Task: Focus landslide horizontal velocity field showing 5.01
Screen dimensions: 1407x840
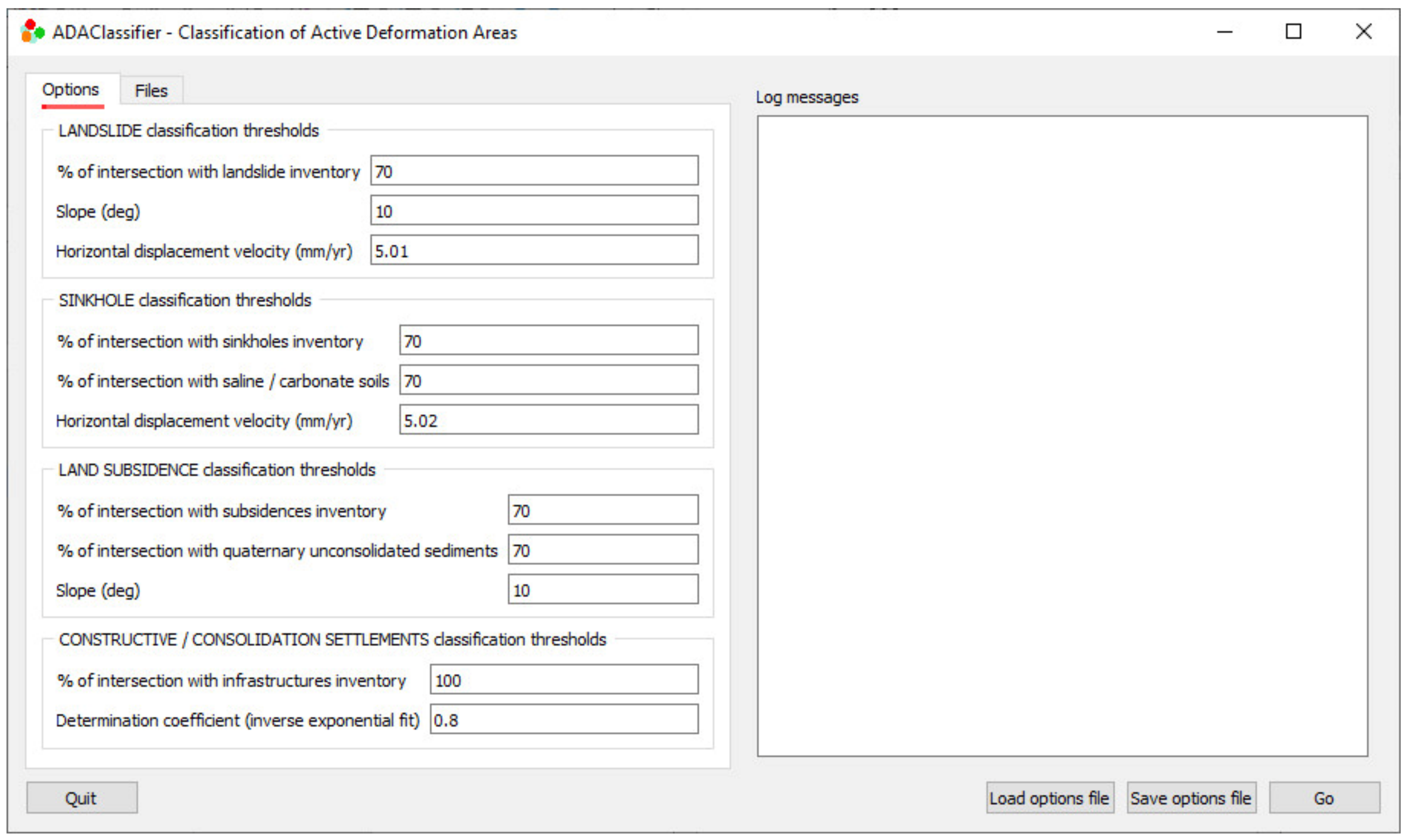Action: (534, 250)
